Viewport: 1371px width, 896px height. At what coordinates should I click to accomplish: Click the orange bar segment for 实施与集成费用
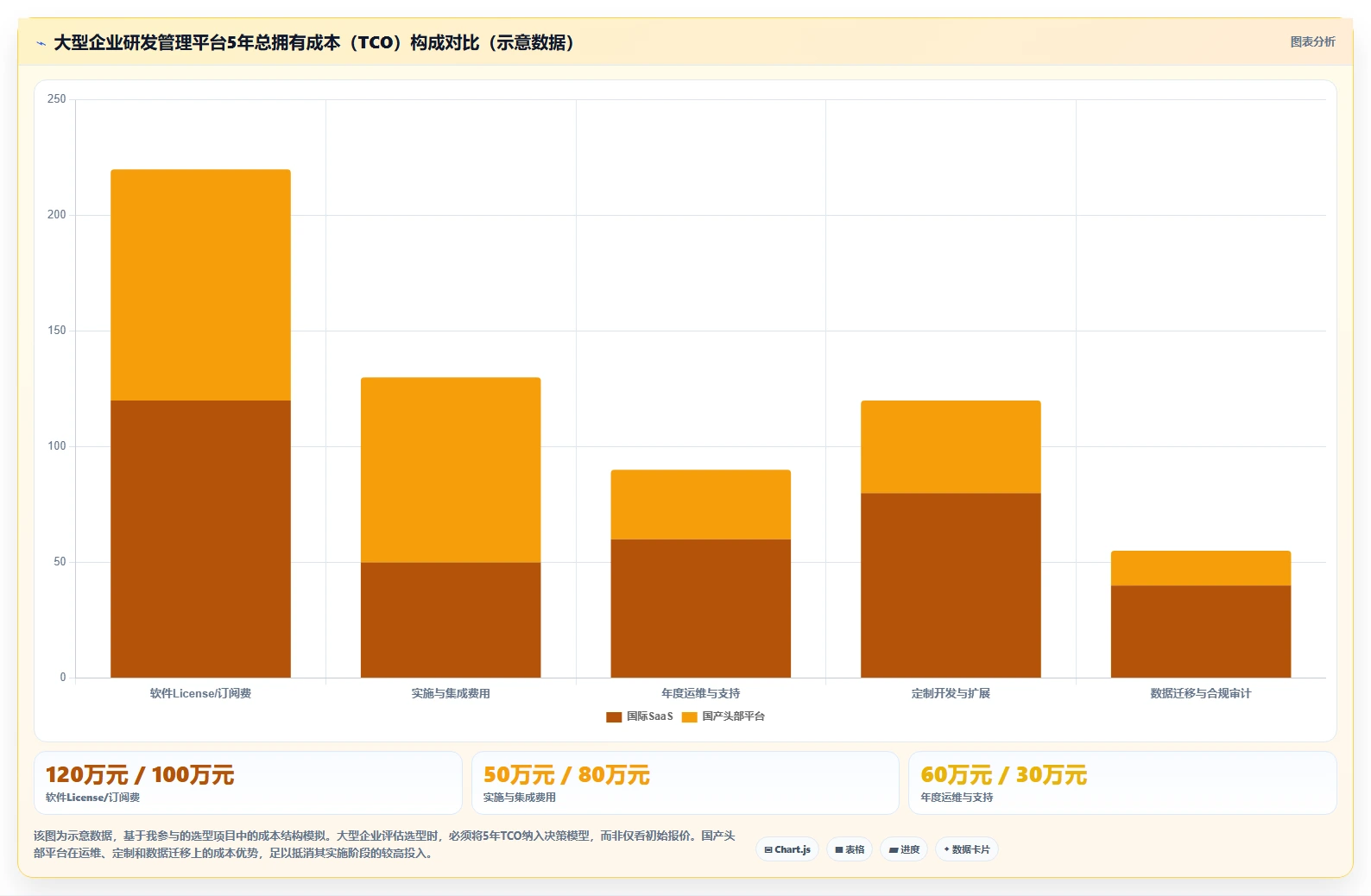(x=451, y=470)
